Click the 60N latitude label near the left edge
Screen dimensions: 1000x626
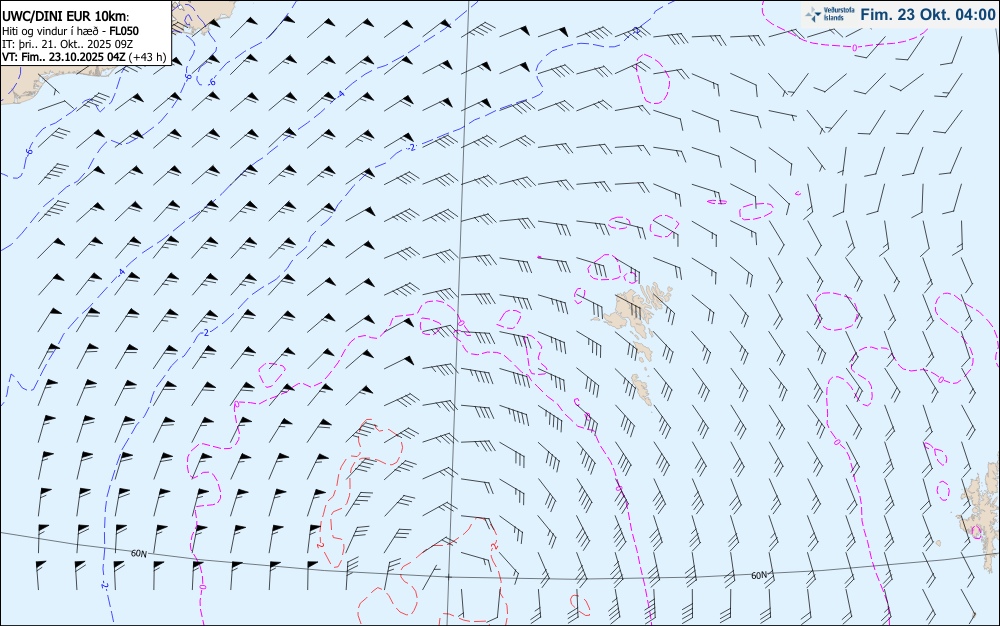138,553
